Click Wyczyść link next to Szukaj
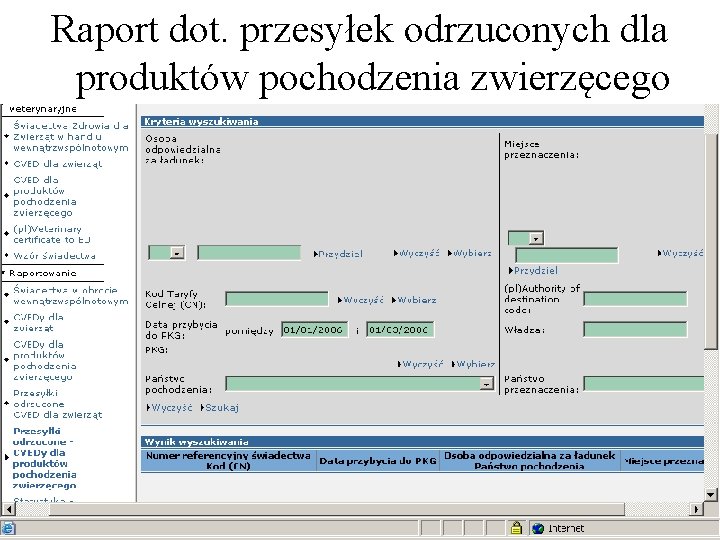Image resolution: width=720 pixels, height=540 pixels. pos(169,407)
